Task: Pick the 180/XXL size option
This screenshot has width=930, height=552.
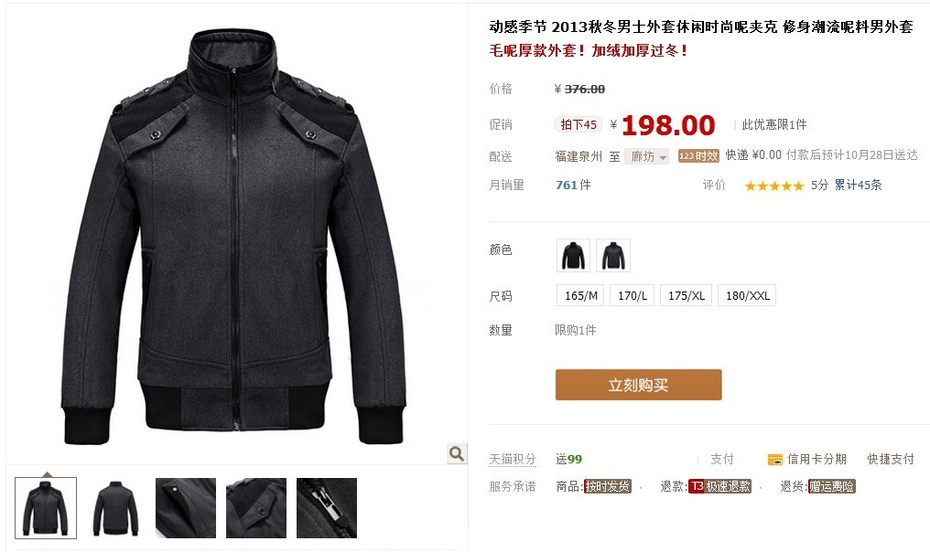Action: click(747, 295)
